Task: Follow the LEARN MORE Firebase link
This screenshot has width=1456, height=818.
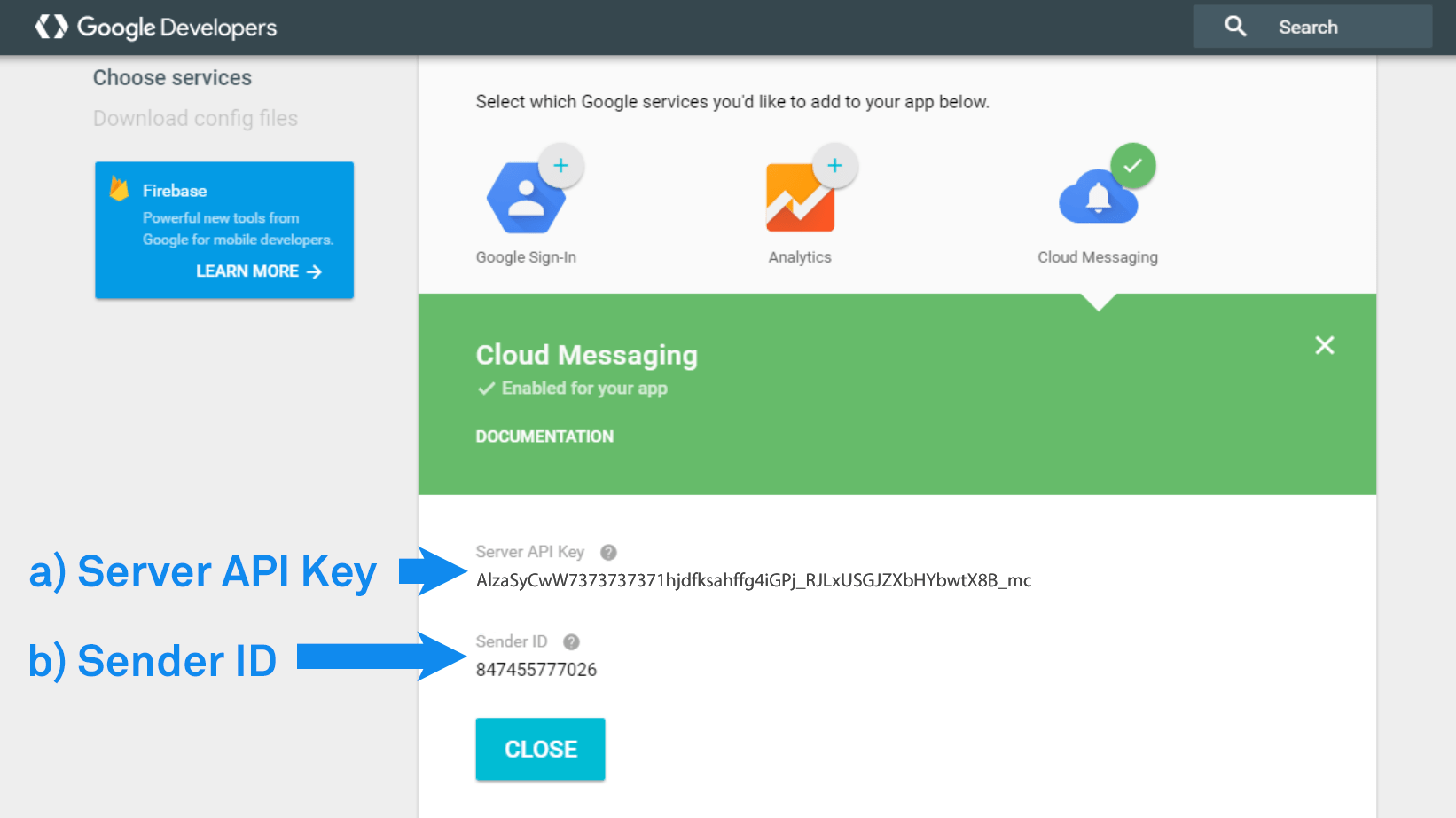Action: coord(259,271)
